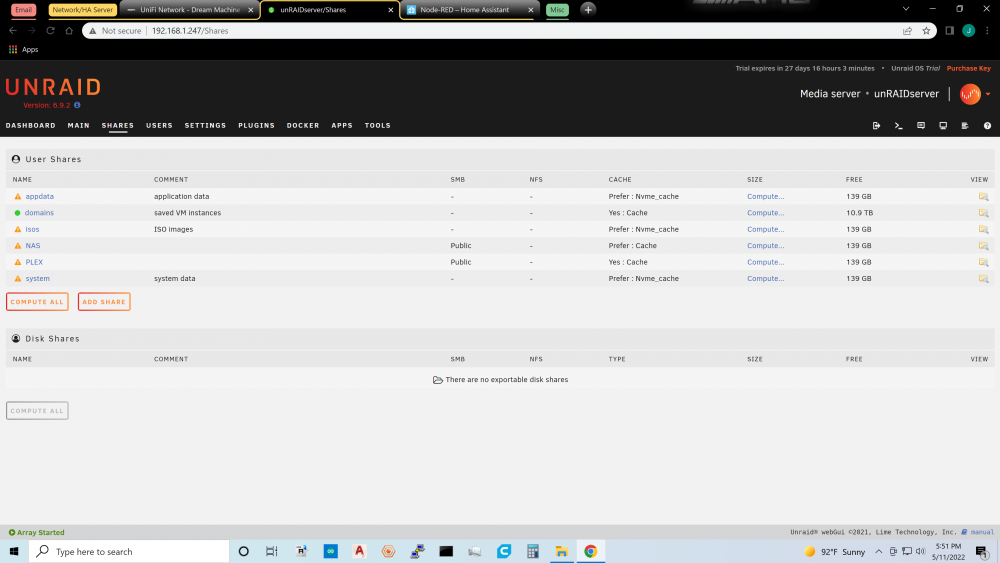Expand the Email tab group
The image size is (1000, 563).
click(x=24, y=10)
